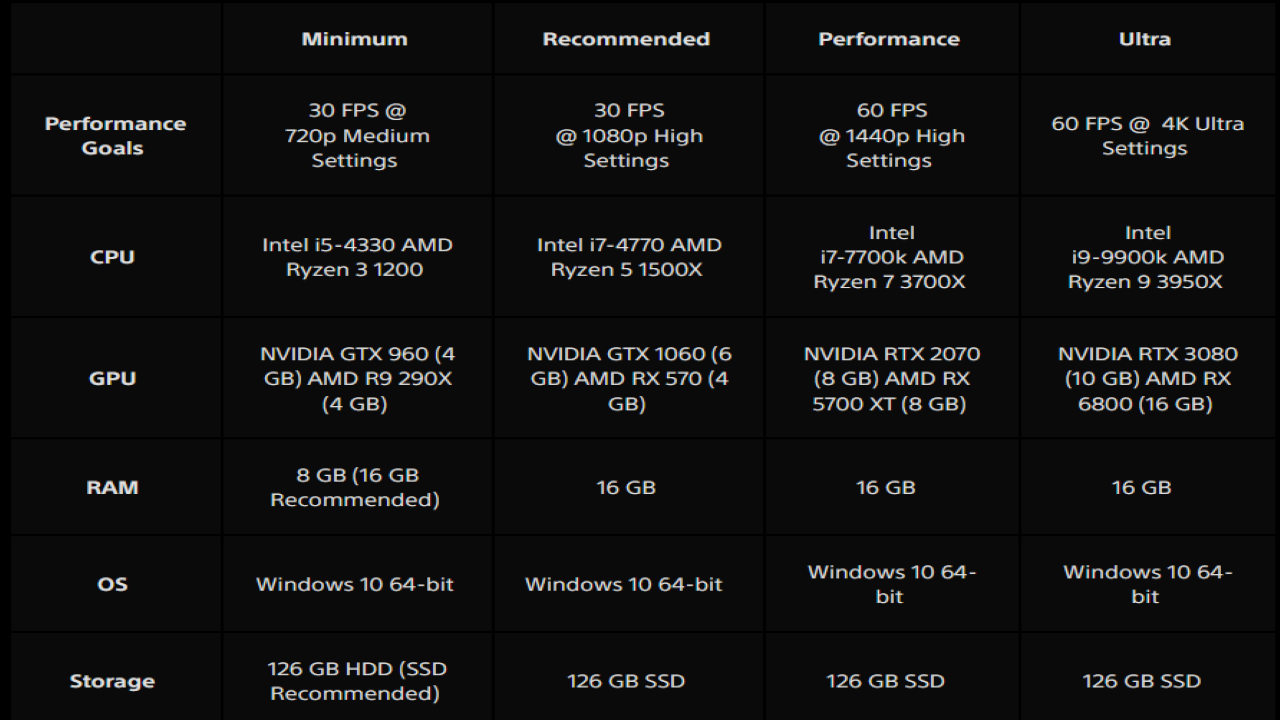
Task: Click the RAM row label
Action: [x=112, y=488]
